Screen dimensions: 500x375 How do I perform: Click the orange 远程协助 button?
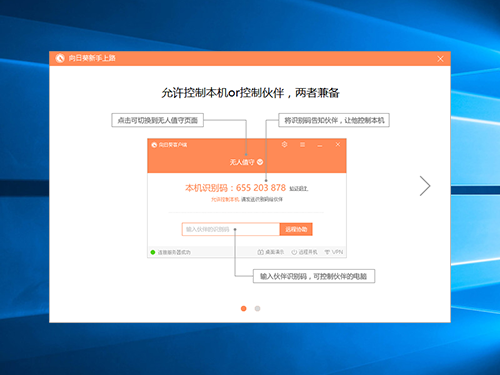click(x=296, y=229)
